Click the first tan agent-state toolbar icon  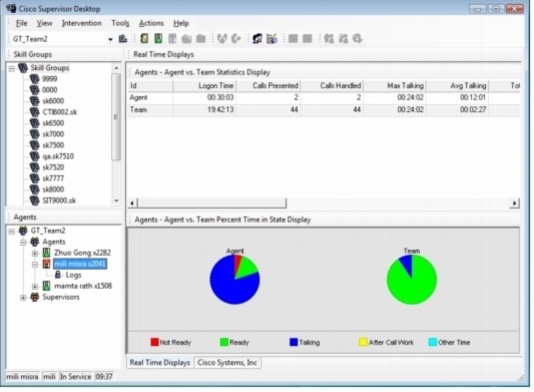[x=144, y=38]
